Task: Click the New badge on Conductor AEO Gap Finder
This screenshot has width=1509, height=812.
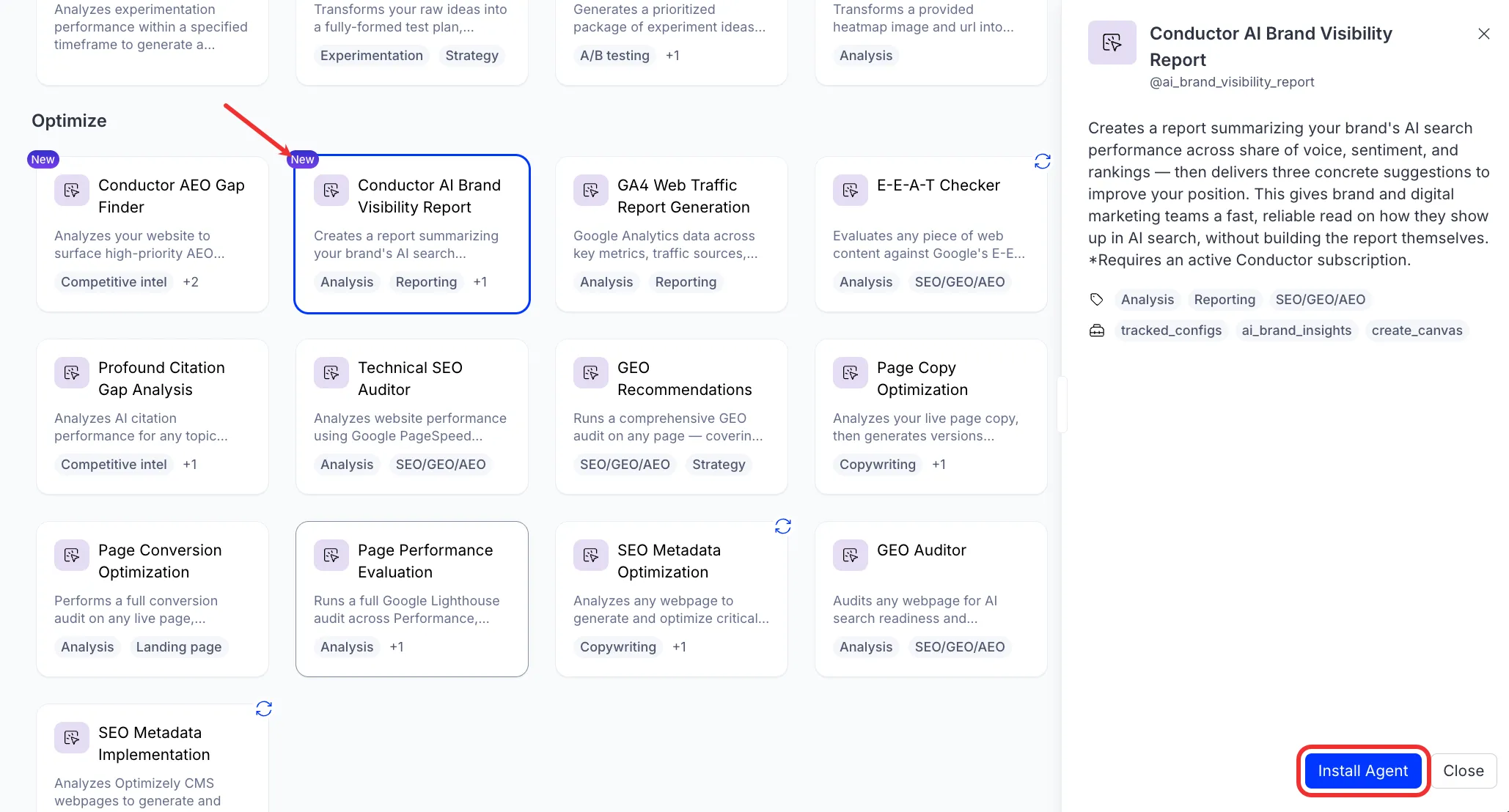Action: 43,159
